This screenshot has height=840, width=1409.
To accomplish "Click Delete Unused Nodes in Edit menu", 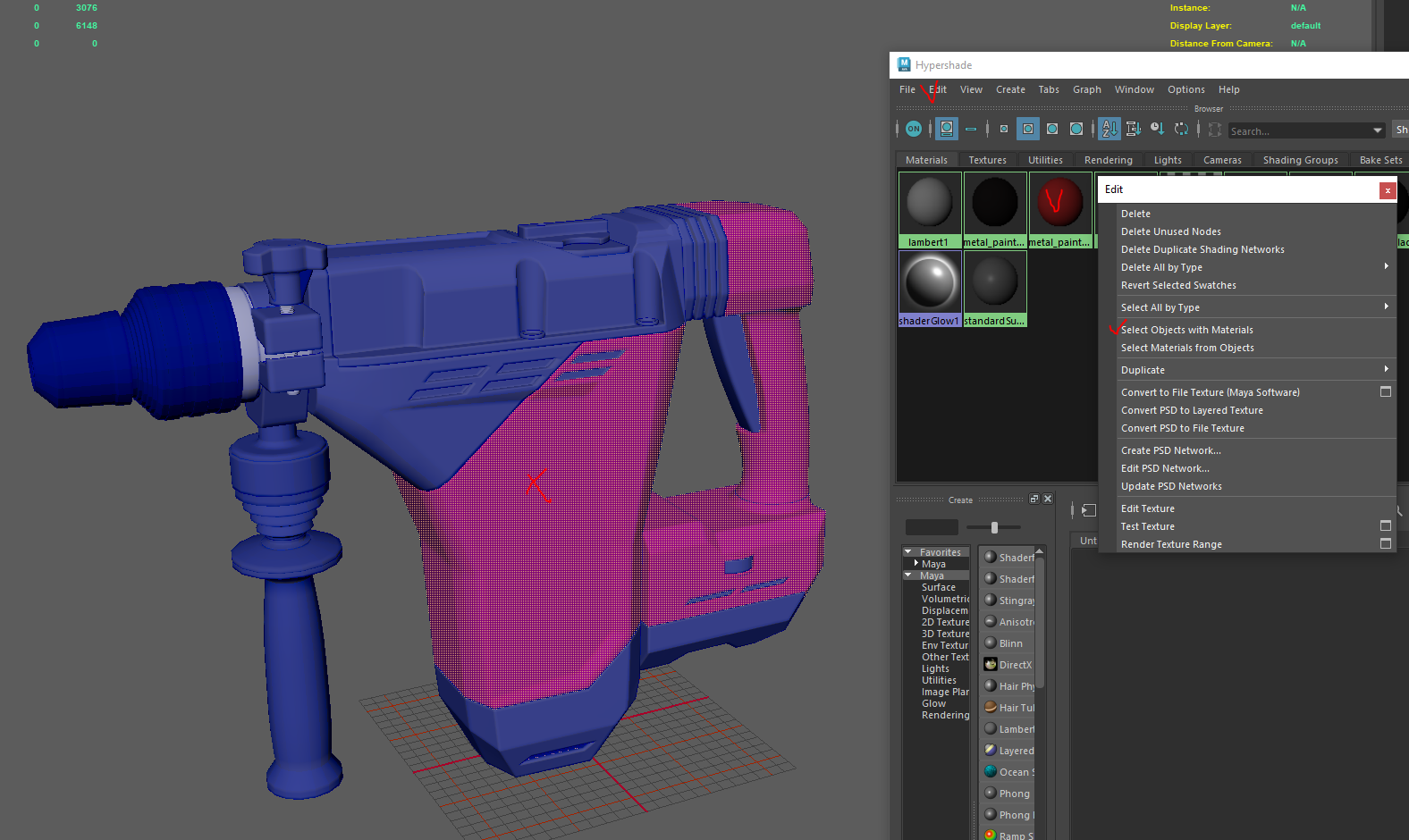I will pos(1170,231).
